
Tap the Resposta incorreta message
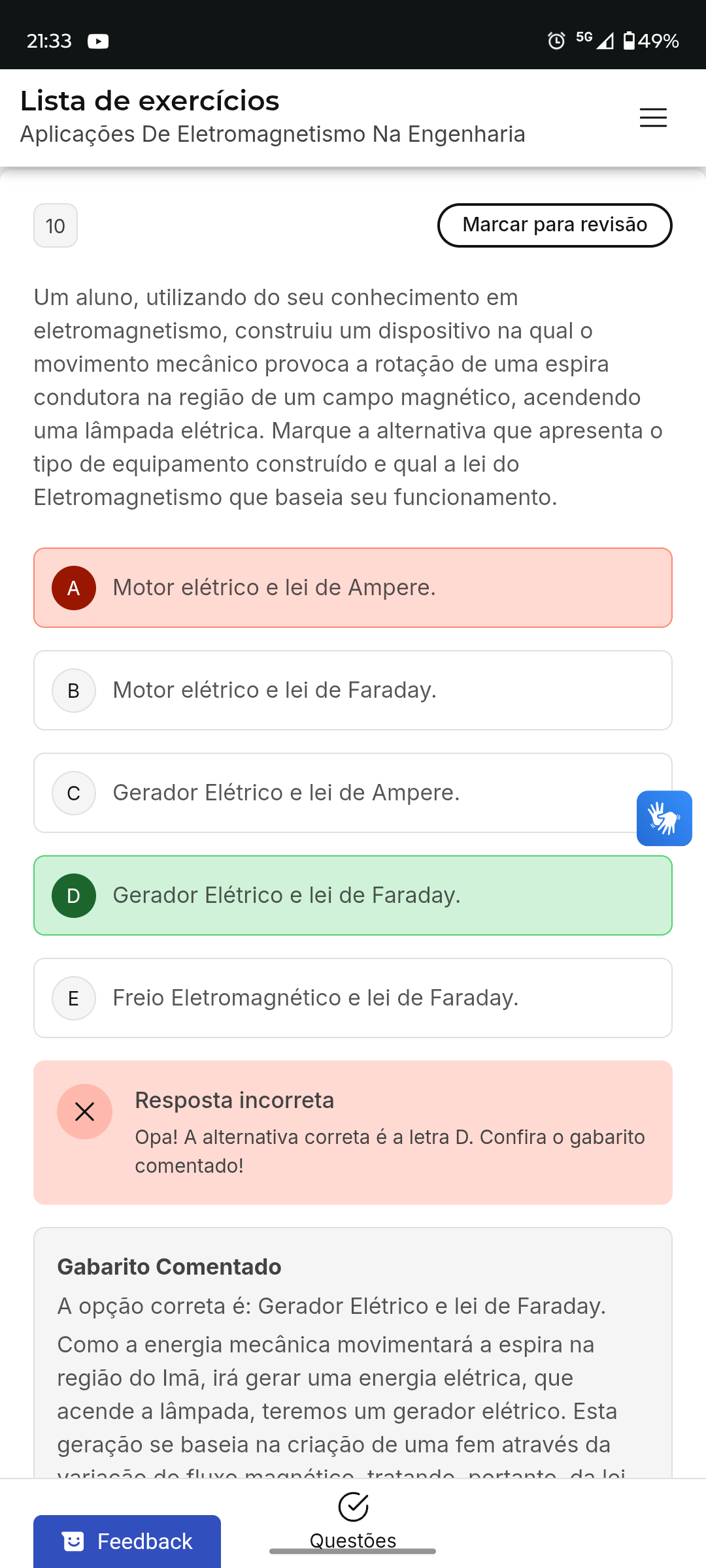point(235,1100)
